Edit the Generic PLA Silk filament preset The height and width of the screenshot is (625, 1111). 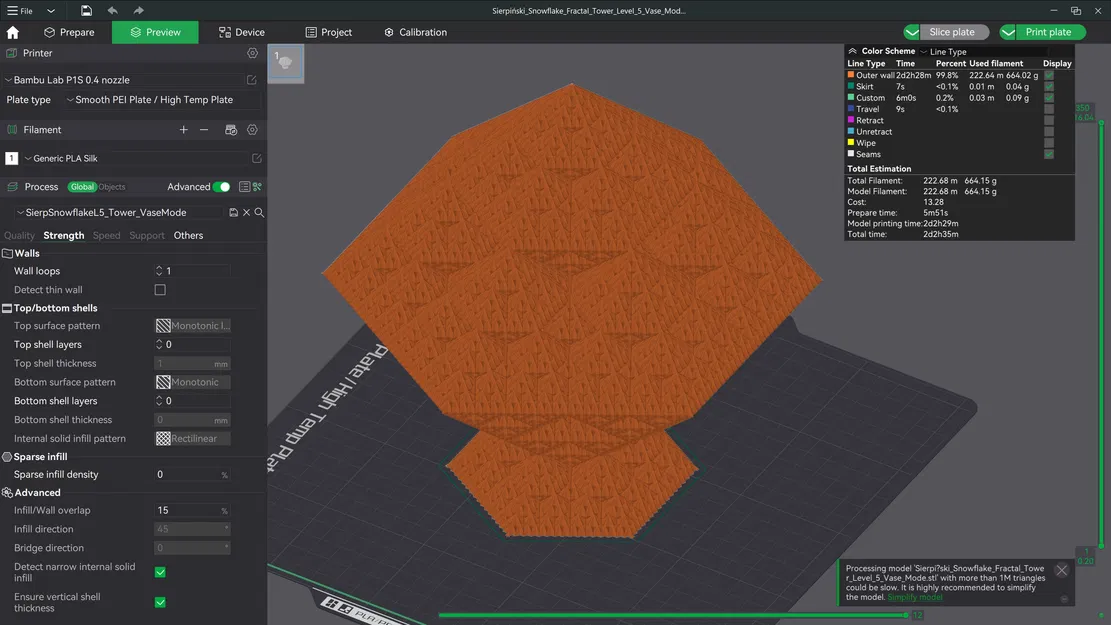point(256,158)
